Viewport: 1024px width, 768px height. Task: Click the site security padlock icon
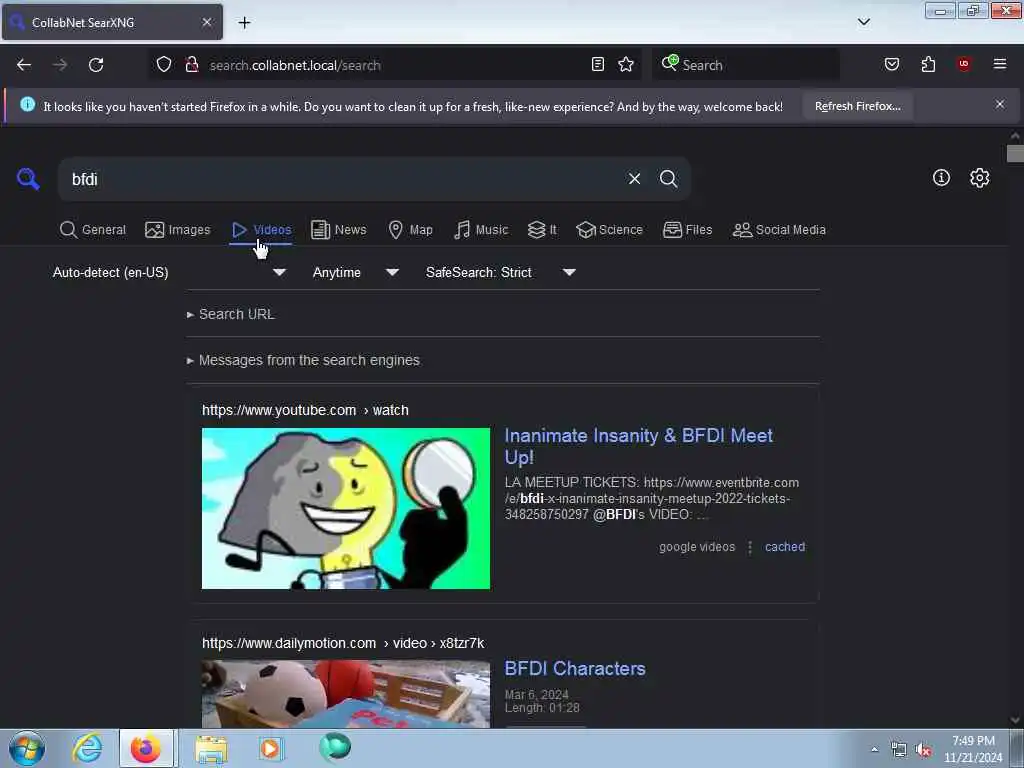(x=191, y=65)
